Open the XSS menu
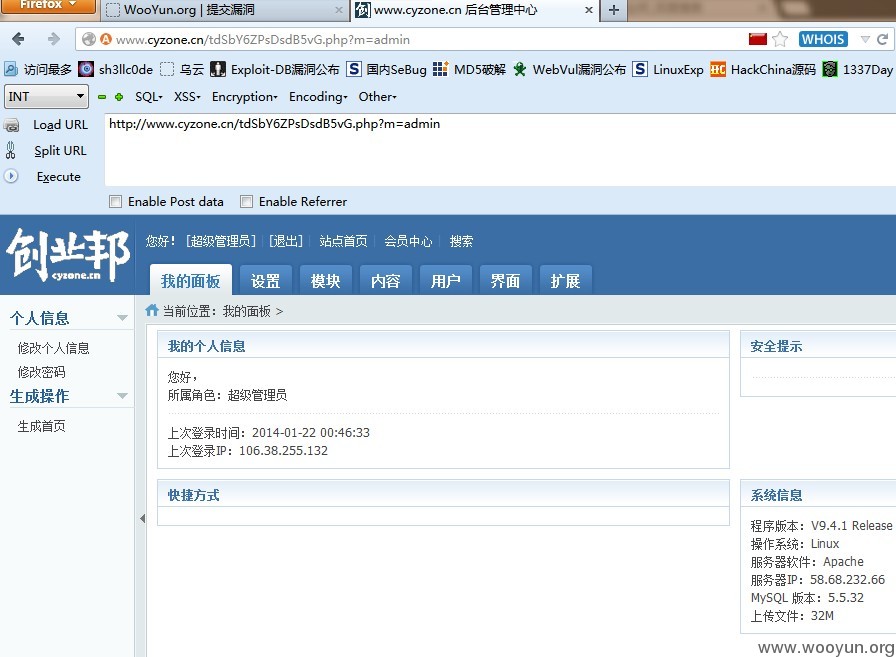Screen dimensions: 896x657 [187, 97]
